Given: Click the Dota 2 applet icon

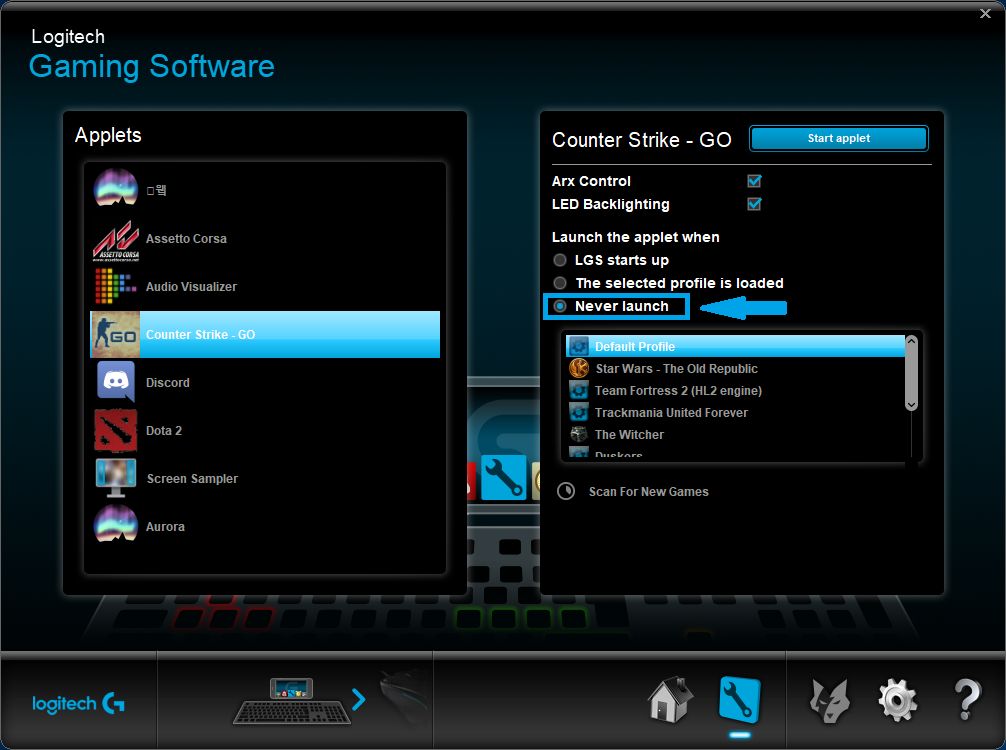Looking at the screenshot, I should tap(115, 430).
